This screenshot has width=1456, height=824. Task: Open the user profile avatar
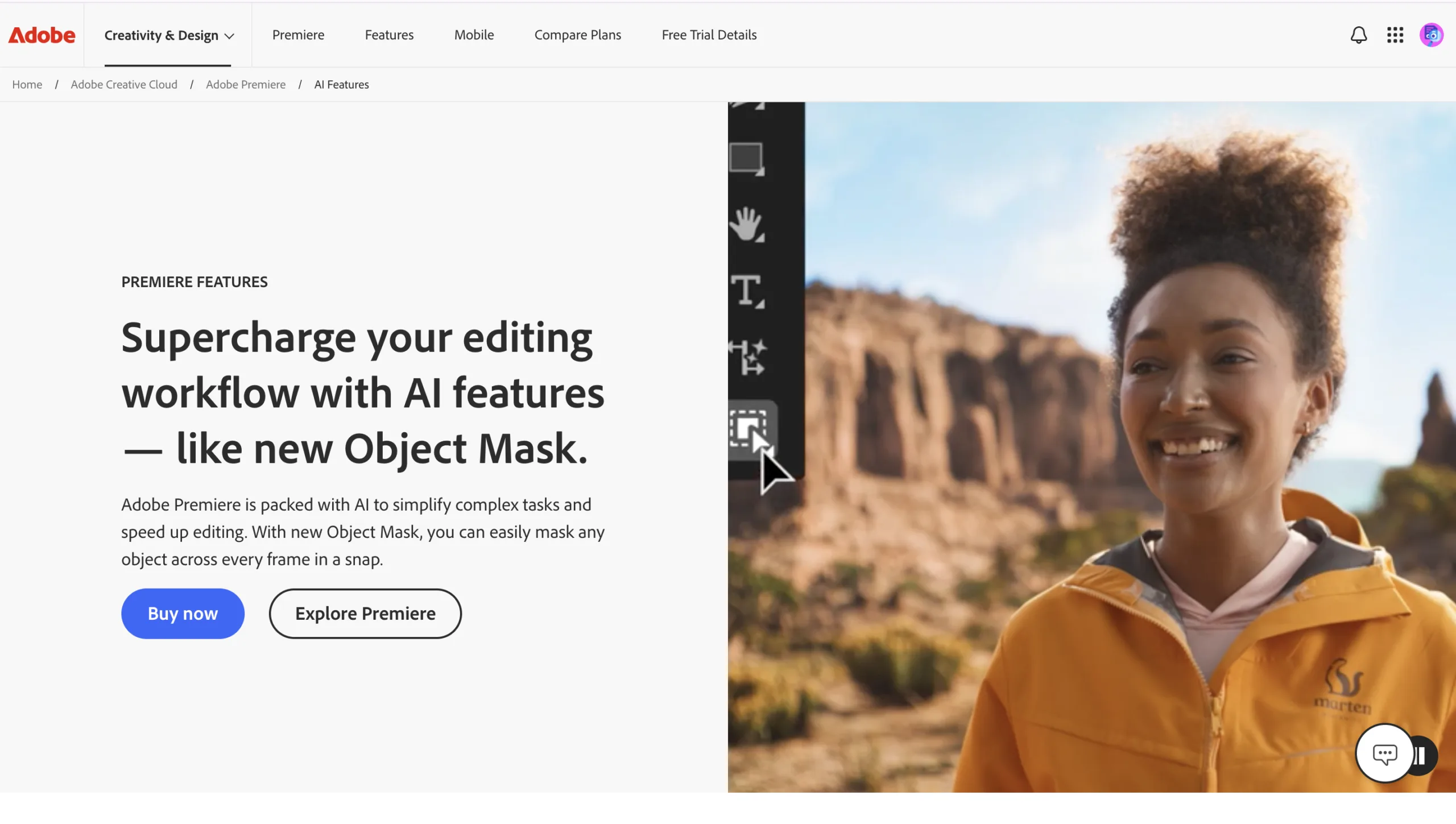pos(1432,35)
